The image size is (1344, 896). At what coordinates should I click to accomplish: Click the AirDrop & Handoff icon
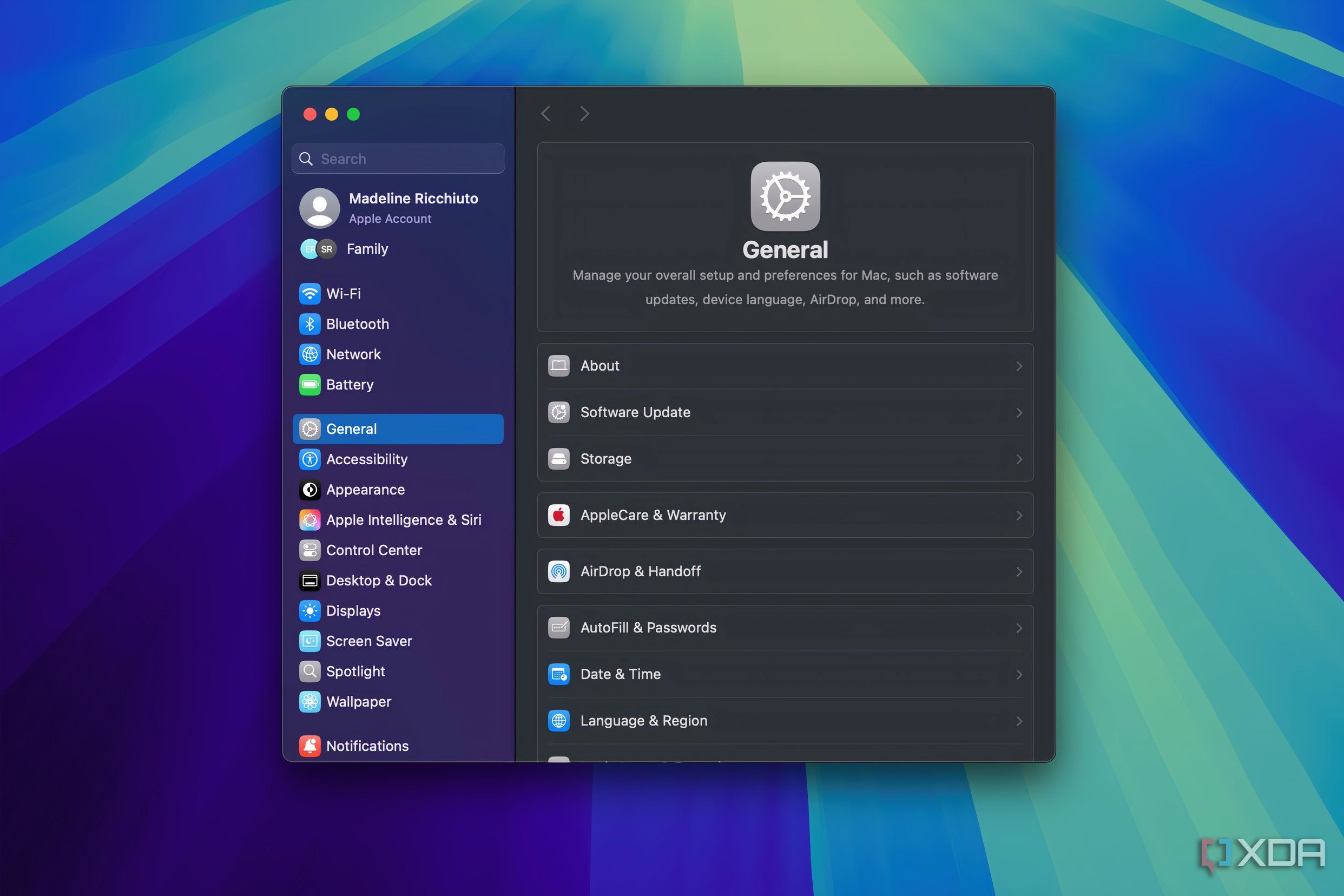pos(558,571)
